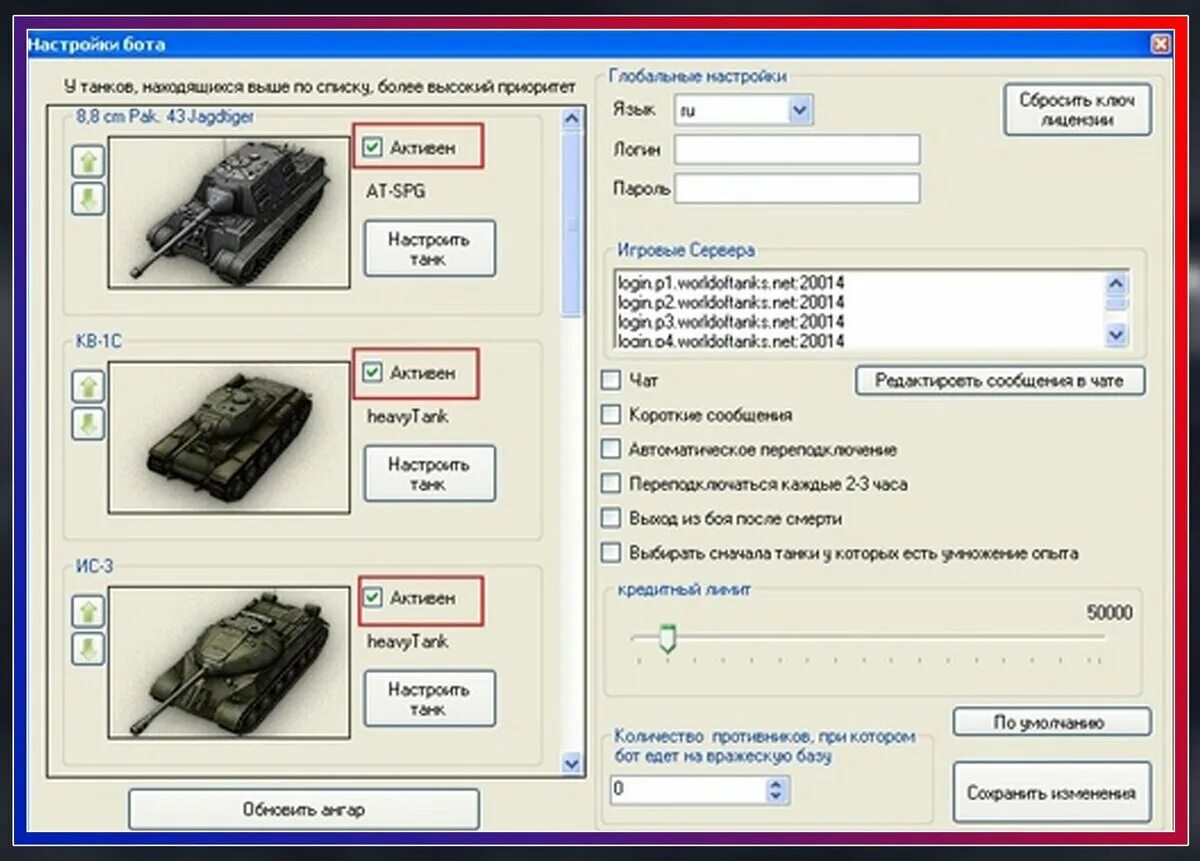
Task: Enable tanks with experience multiplier first checkbox
Action: 610,552
